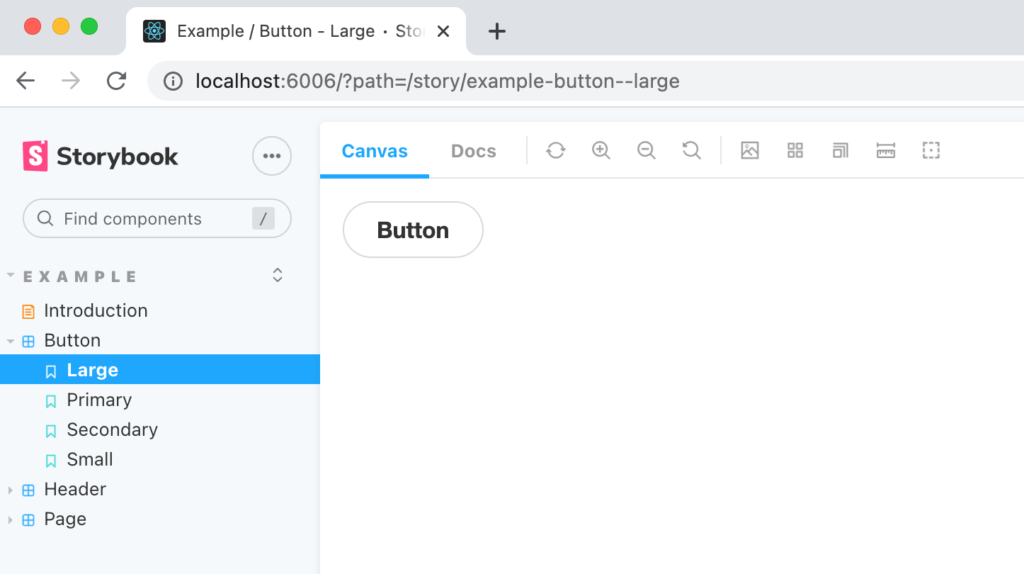
Task: Click the remount component icon in toolbar
Action: (x=556, y=151)
